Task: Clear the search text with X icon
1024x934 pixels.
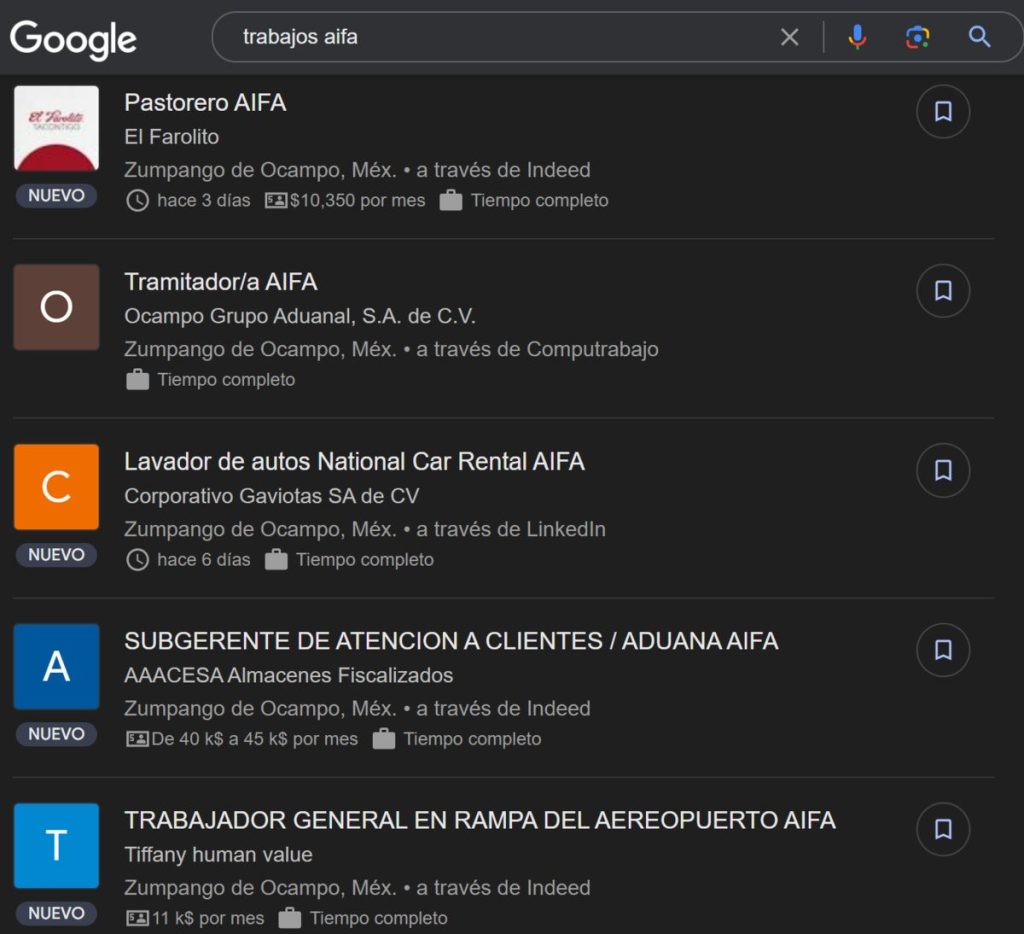Action: pos(790,37)
